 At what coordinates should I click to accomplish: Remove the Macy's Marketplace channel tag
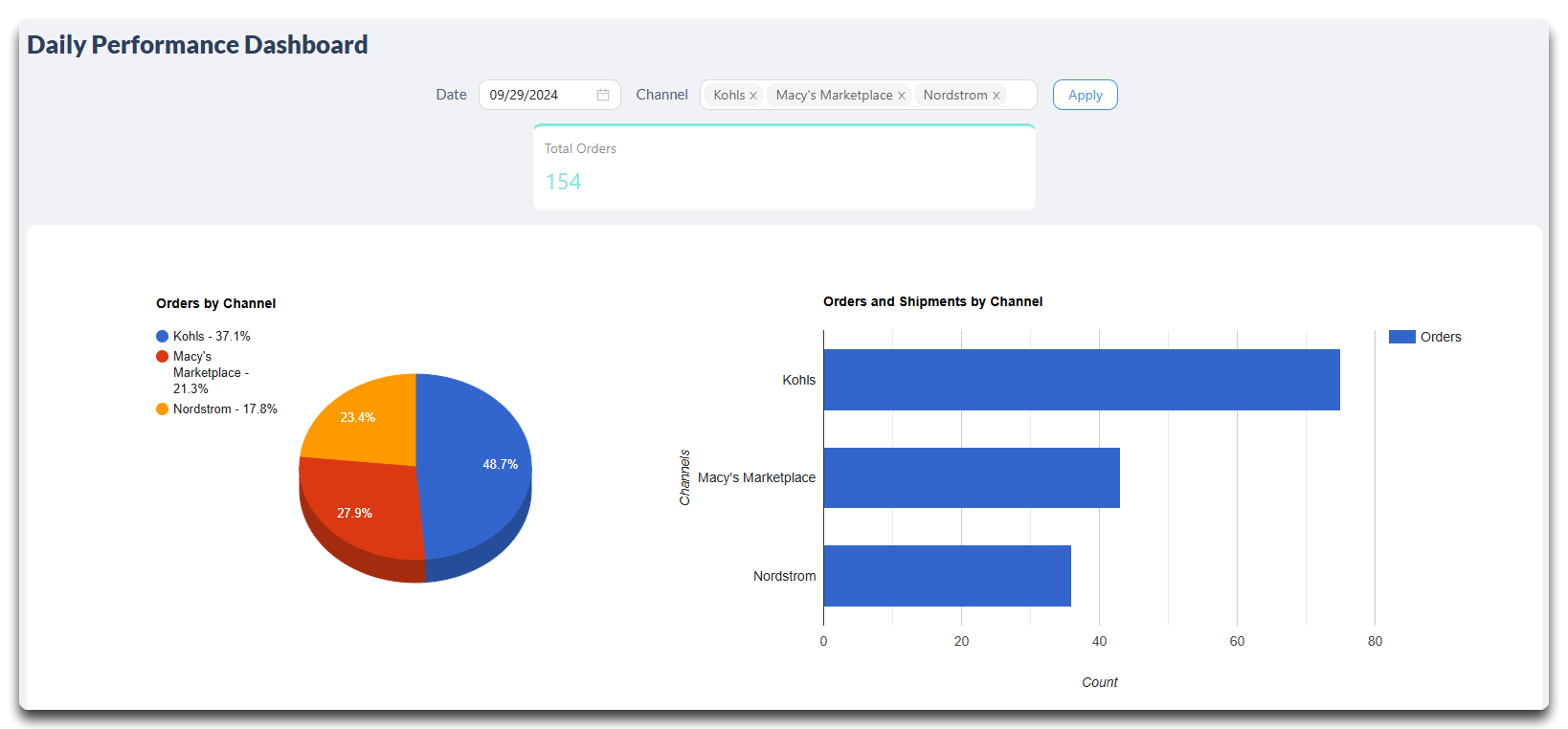902,96
